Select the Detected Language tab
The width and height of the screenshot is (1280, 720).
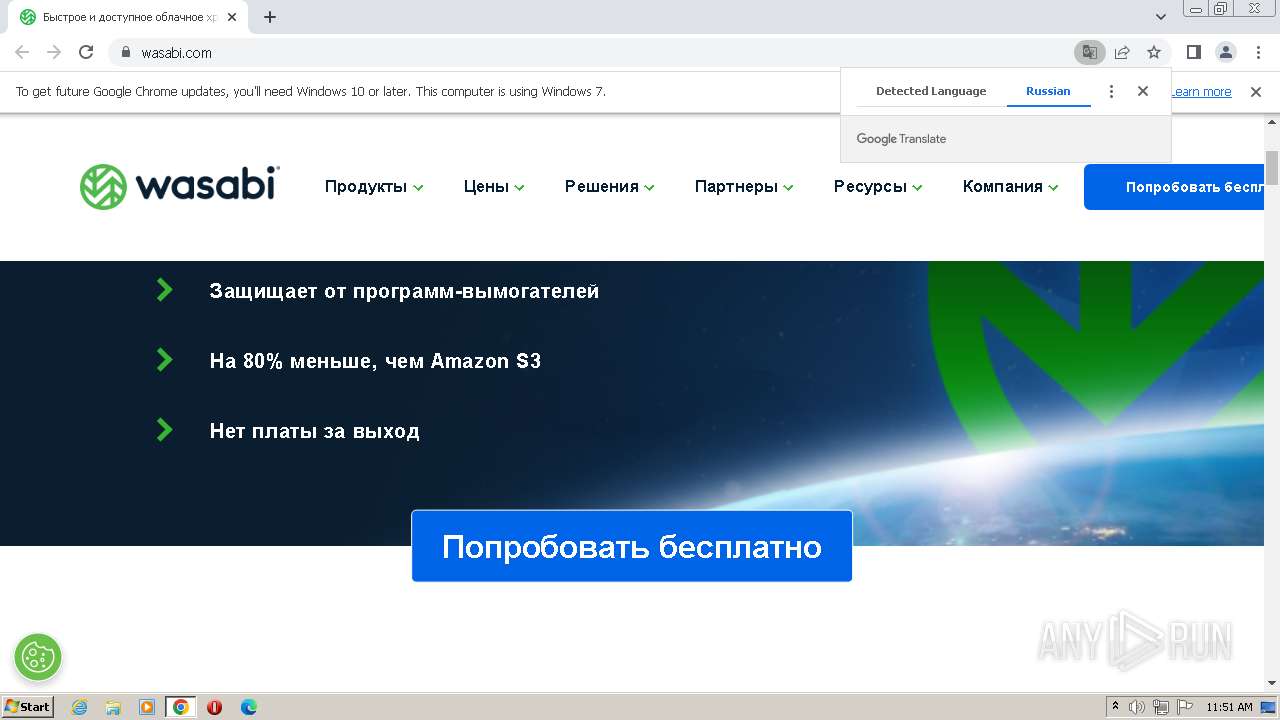click(931, 91)
